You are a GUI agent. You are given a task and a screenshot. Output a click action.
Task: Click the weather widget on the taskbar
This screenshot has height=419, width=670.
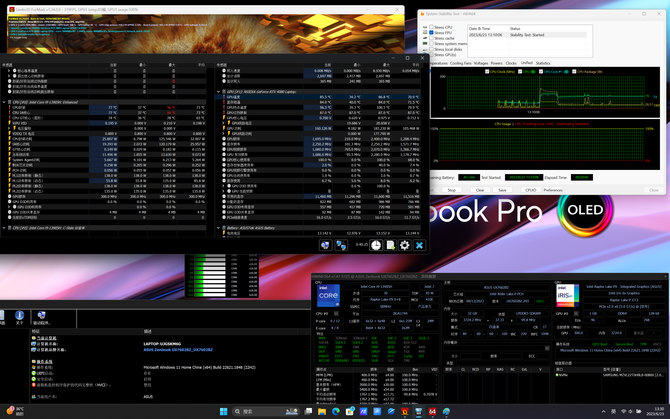pyautogui.click(x=15, y=411)
